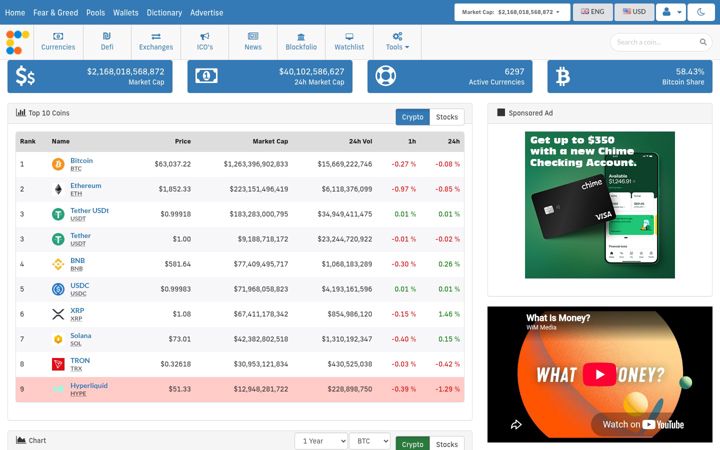Open Pools in top menu
This screenshot has width=720, height=450.
[96, 13]
